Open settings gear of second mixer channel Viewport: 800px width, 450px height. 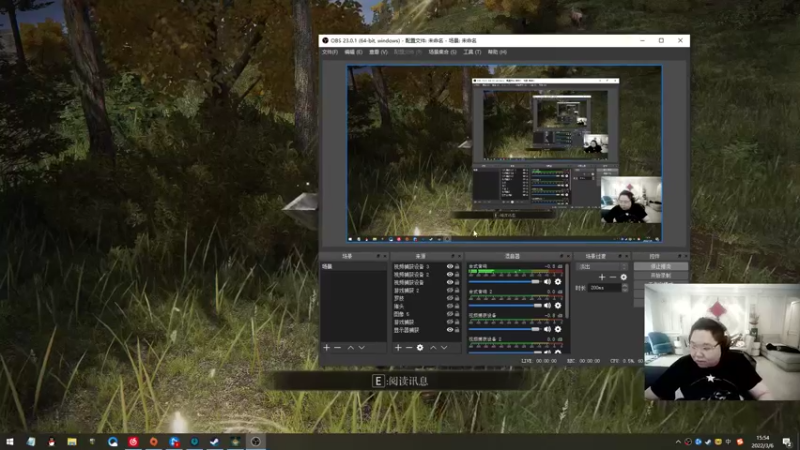[558, 306]
